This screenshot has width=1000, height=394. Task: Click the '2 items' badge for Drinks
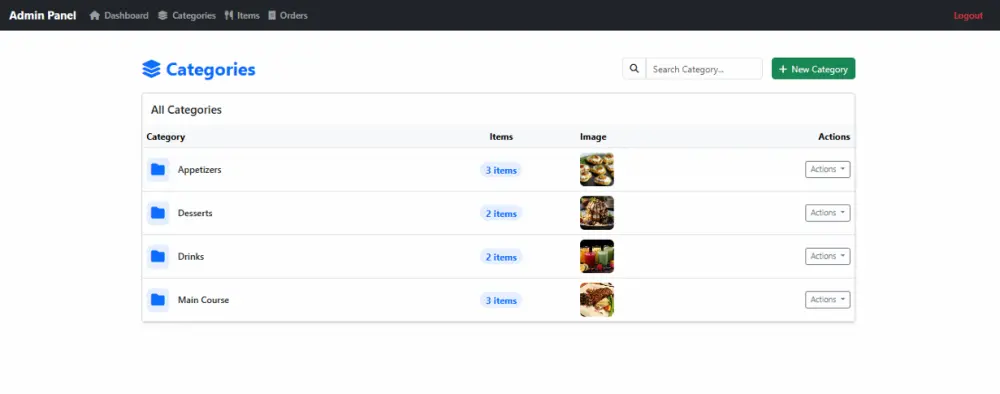(501, 257)
